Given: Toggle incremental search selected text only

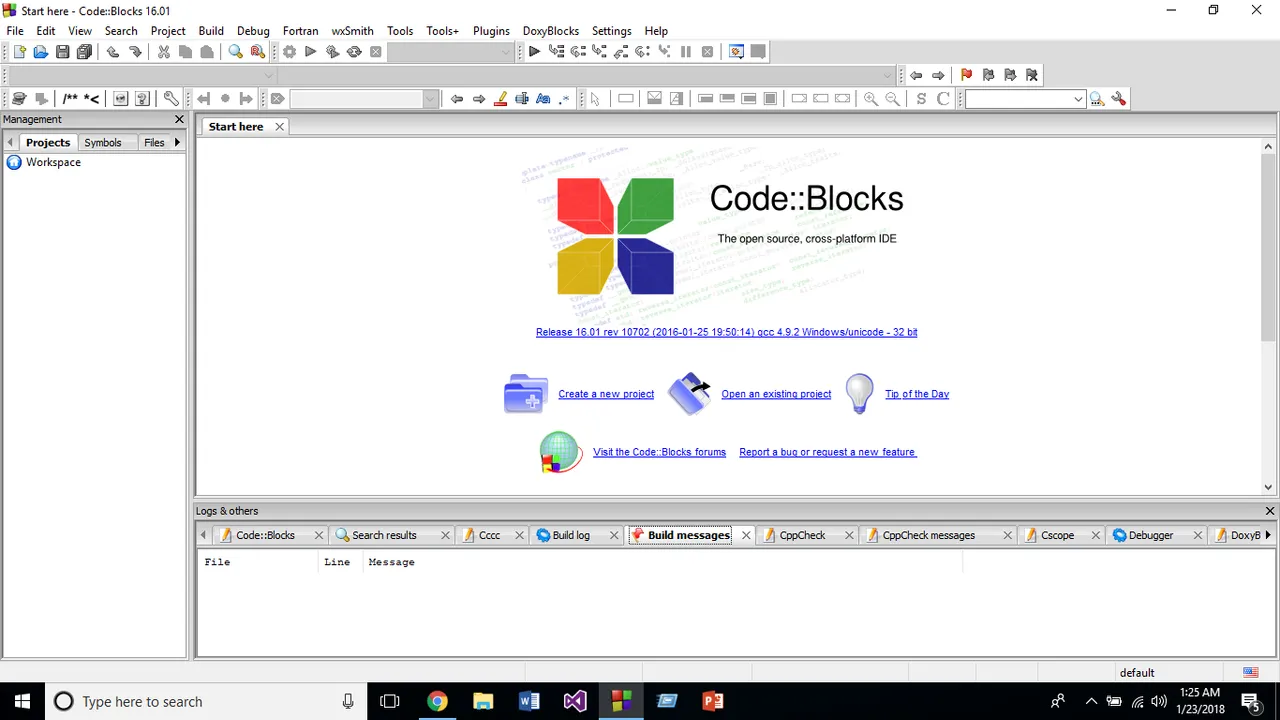Looking at the screenshot, I should [x=522, y=99].
